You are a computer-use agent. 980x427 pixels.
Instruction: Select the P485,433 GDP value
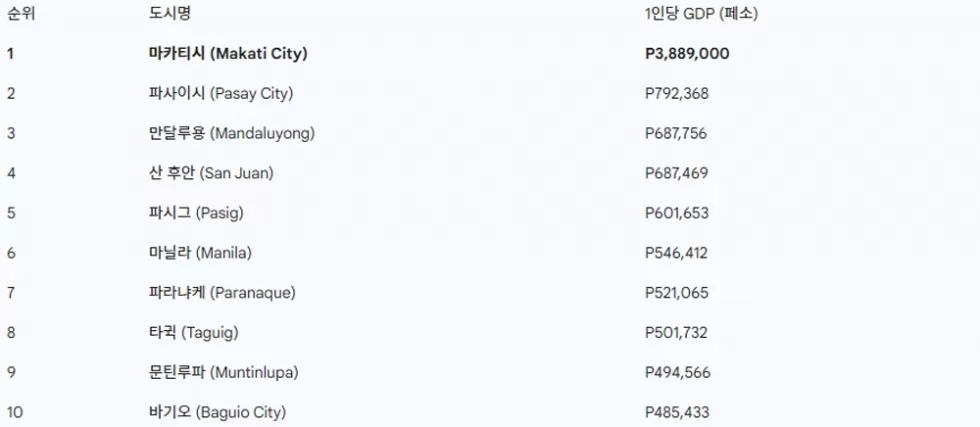[677, 412]
